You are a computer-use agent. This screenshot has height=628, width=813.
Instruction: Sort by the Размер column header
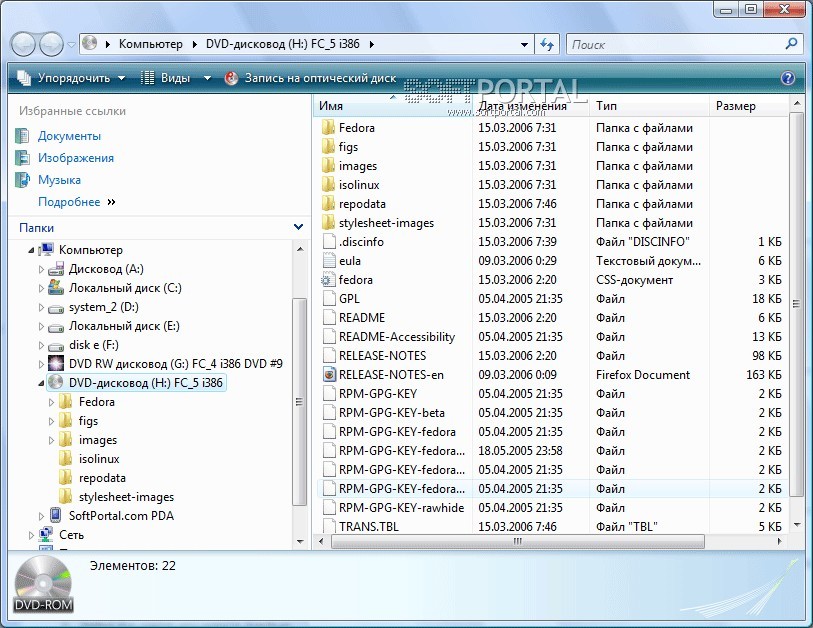pyautogui.click(x=748, y=106)
